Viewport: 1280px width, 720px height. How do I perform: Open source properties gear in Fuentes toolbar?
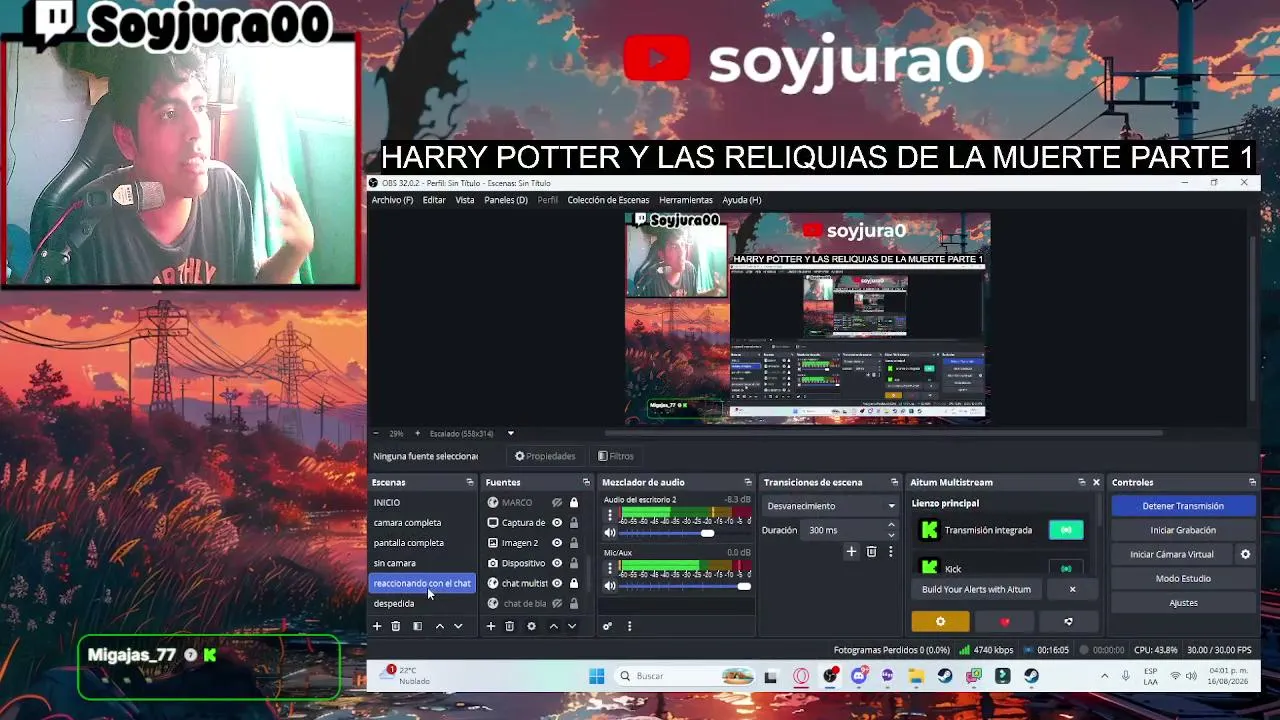point(531,626)
